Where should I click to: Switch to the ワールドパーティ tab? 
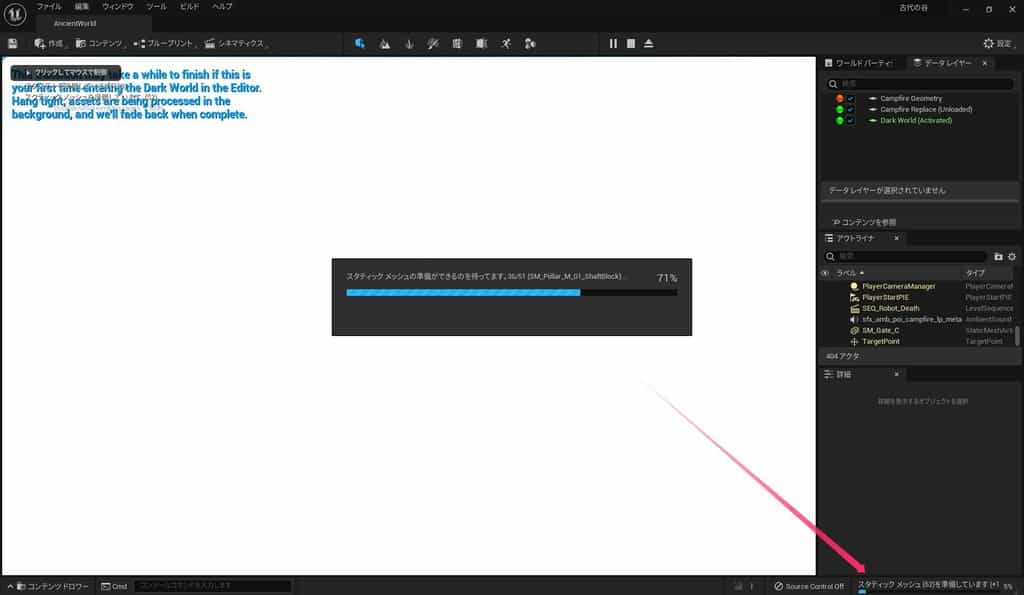pos(858,63)
